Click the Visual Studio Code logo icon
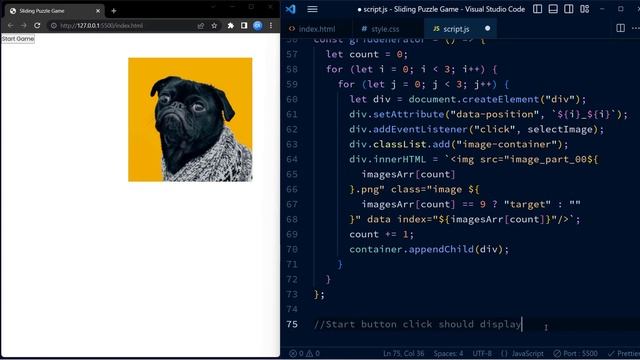The height and width of the screenshot is (360, 640). pyautogui.click(x=291, y=9)
